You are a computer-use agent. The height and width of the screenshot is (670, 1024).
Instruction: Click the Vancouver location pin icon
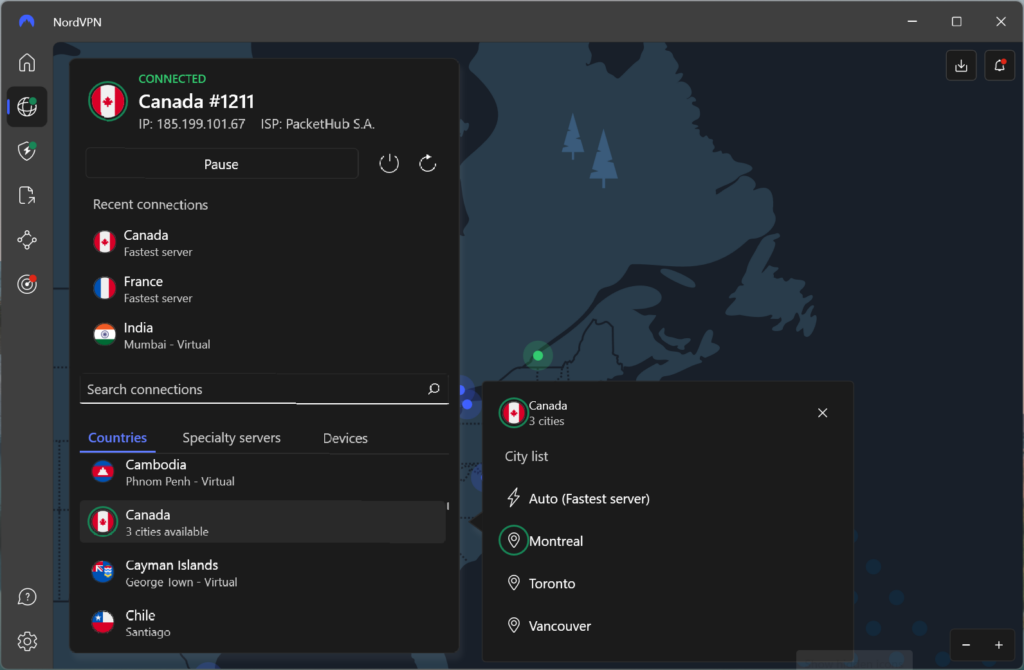tap(514, 626)
